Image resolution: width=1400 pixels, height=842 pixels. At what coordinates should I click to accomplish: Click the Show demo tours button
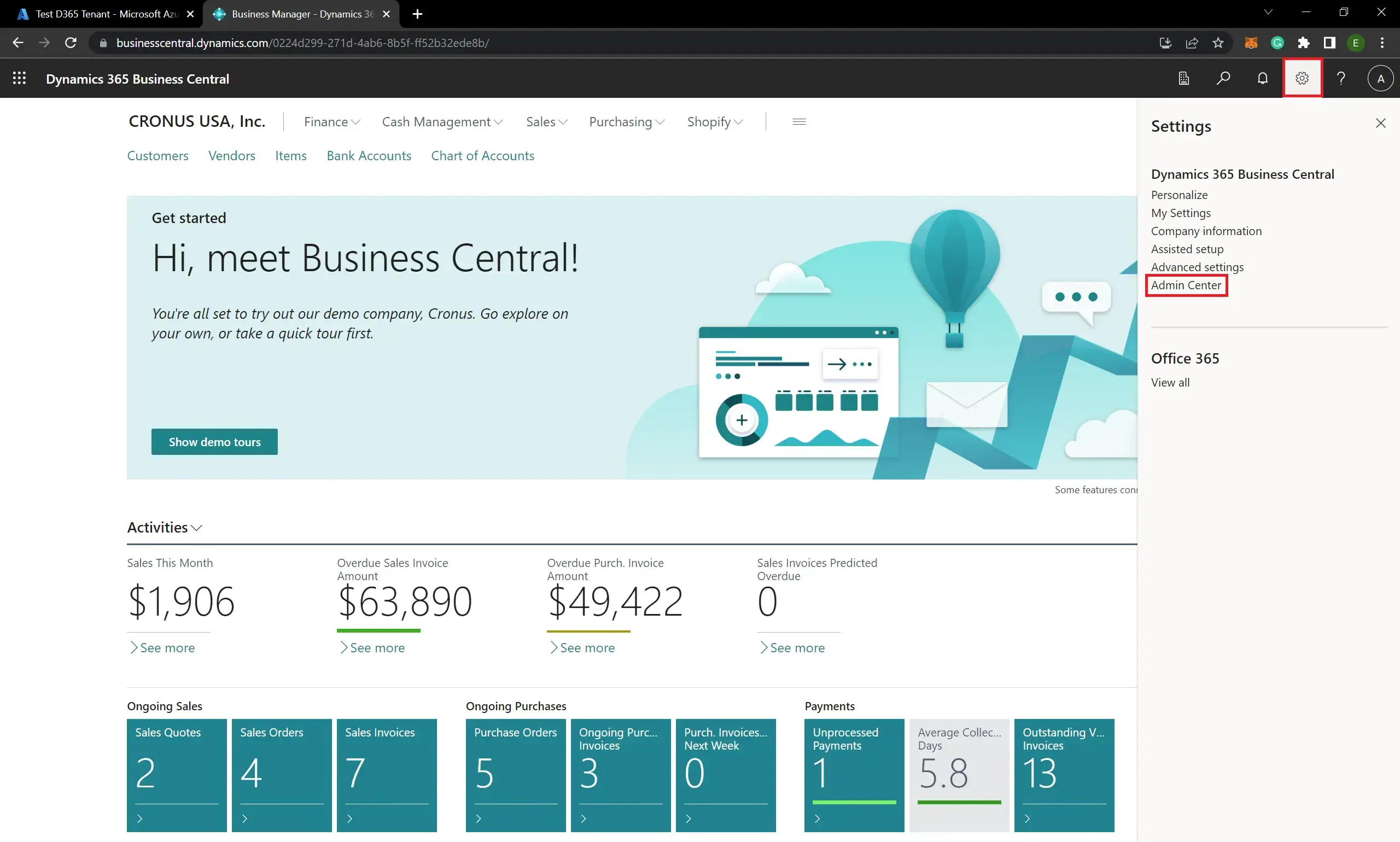(x=214, y=442)
